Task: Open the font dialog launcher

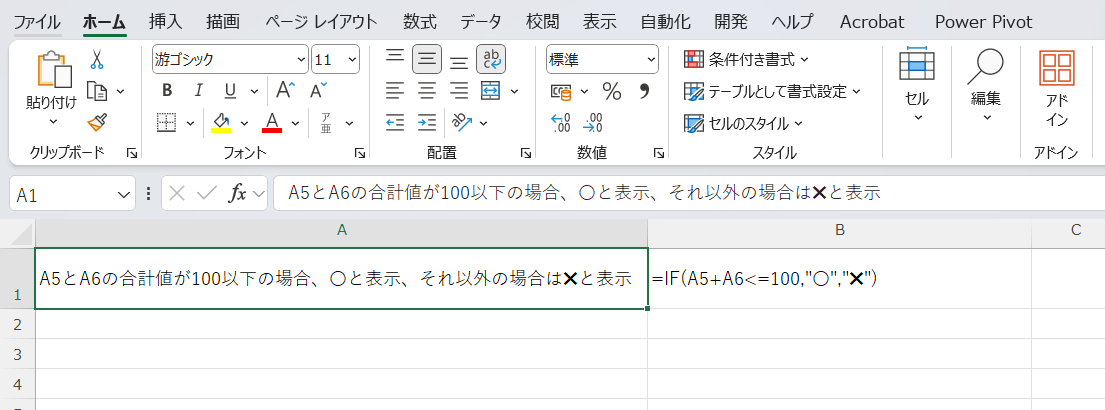Action: 360,153
